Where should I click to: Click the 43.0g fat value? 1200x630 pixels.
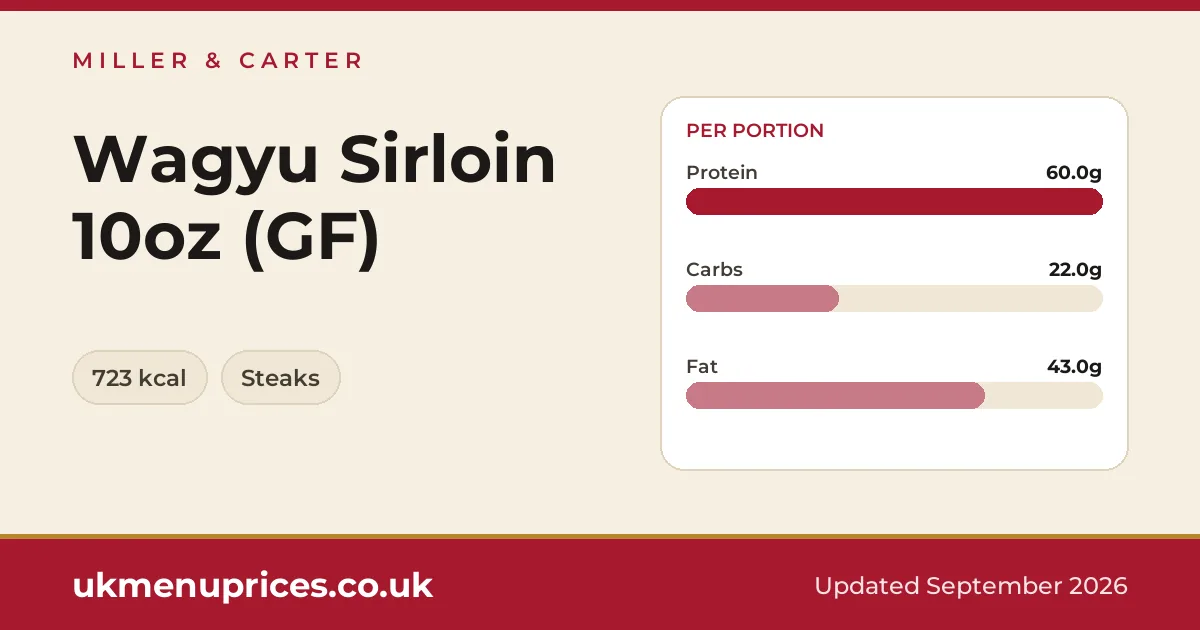[x=1075, y=366]
